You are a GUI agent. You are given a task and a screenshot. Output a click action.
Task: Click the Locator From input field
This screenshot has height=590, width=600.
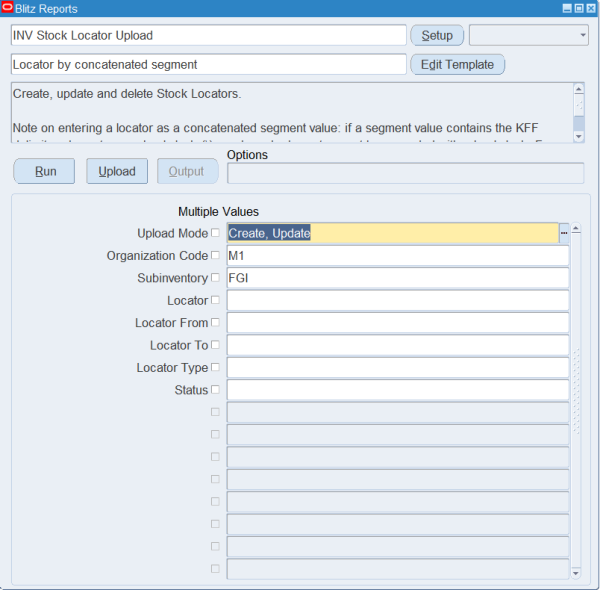(398, 323)
